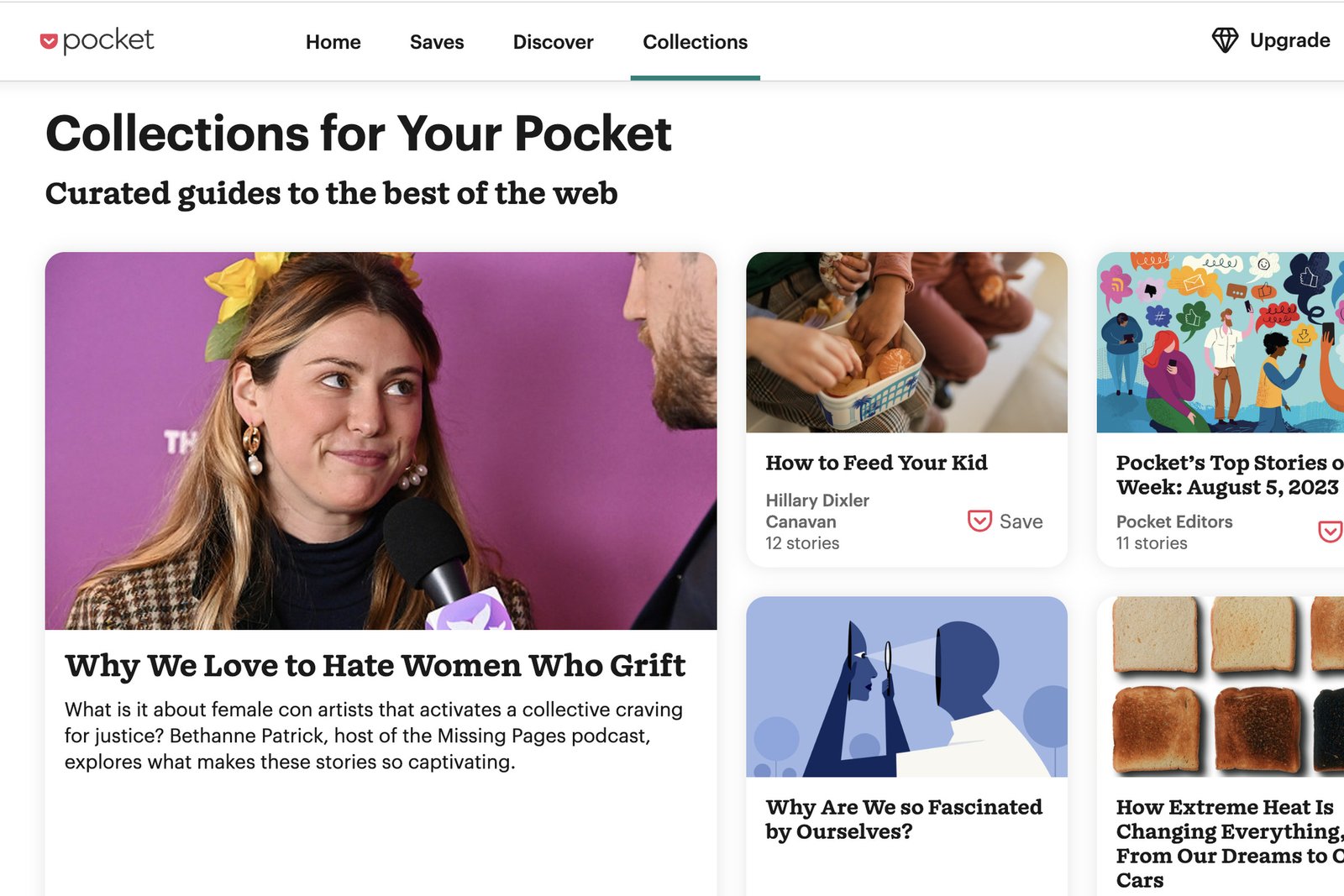
Task: Open Pocket's Top Stories August 5, 2023 link
Action: pyautogui.click(x=1227, y=474)
